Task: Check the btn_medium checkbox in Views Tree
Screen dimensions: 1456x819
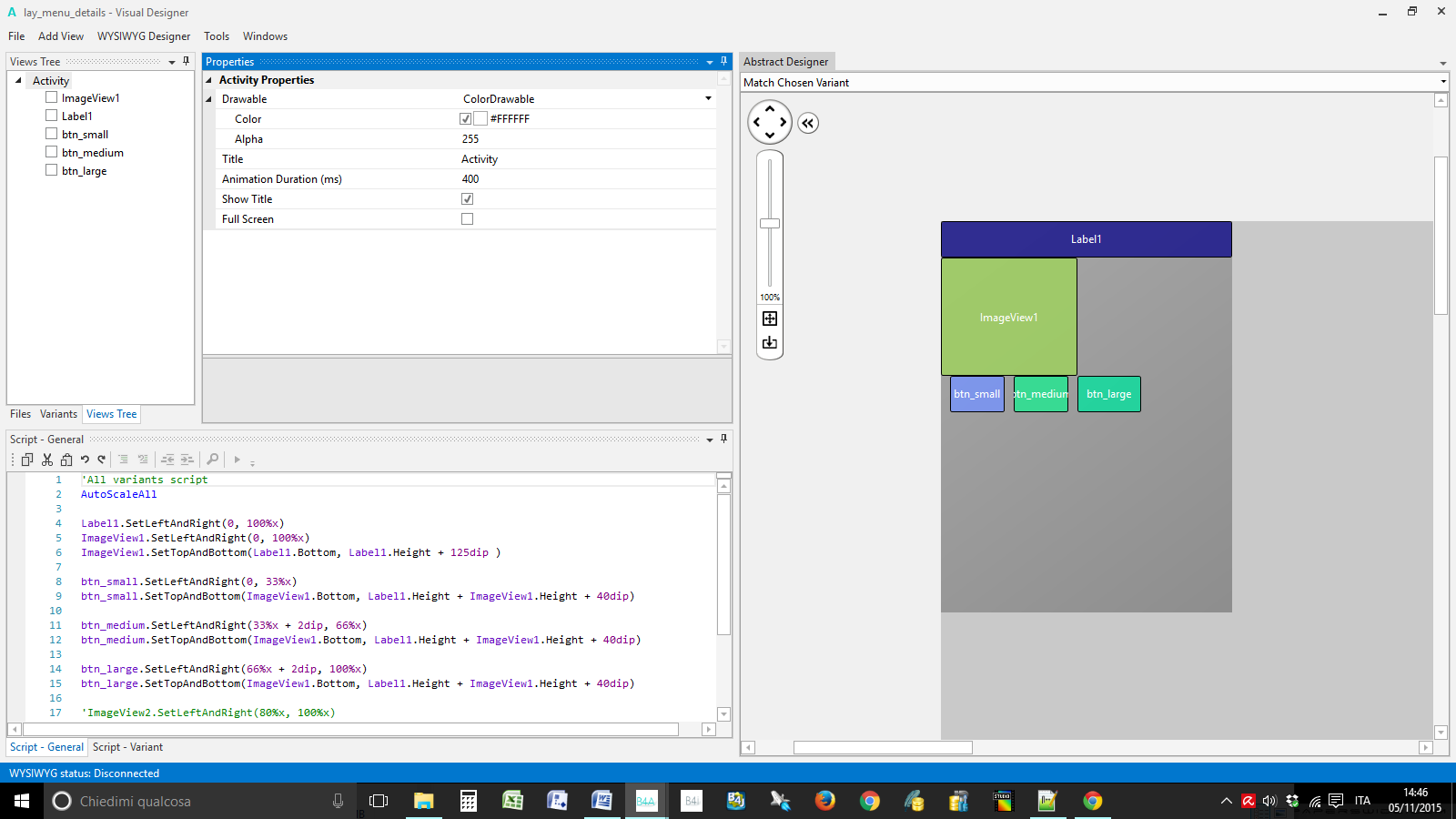Action: point(52,152)
